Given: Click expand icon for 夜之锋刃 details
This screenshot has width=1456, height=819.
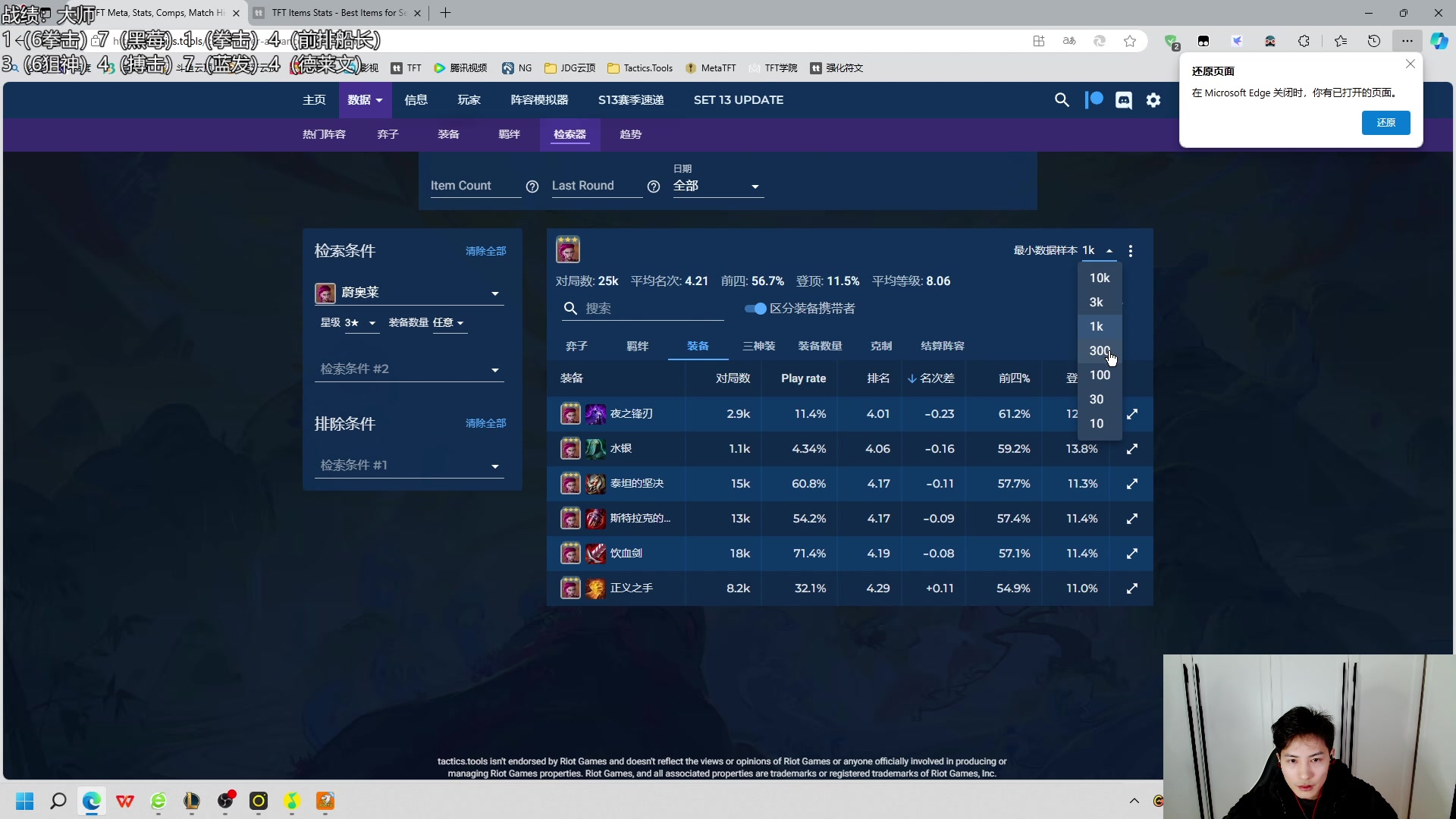Looking at the screenshot, I should coord(1132,413).
